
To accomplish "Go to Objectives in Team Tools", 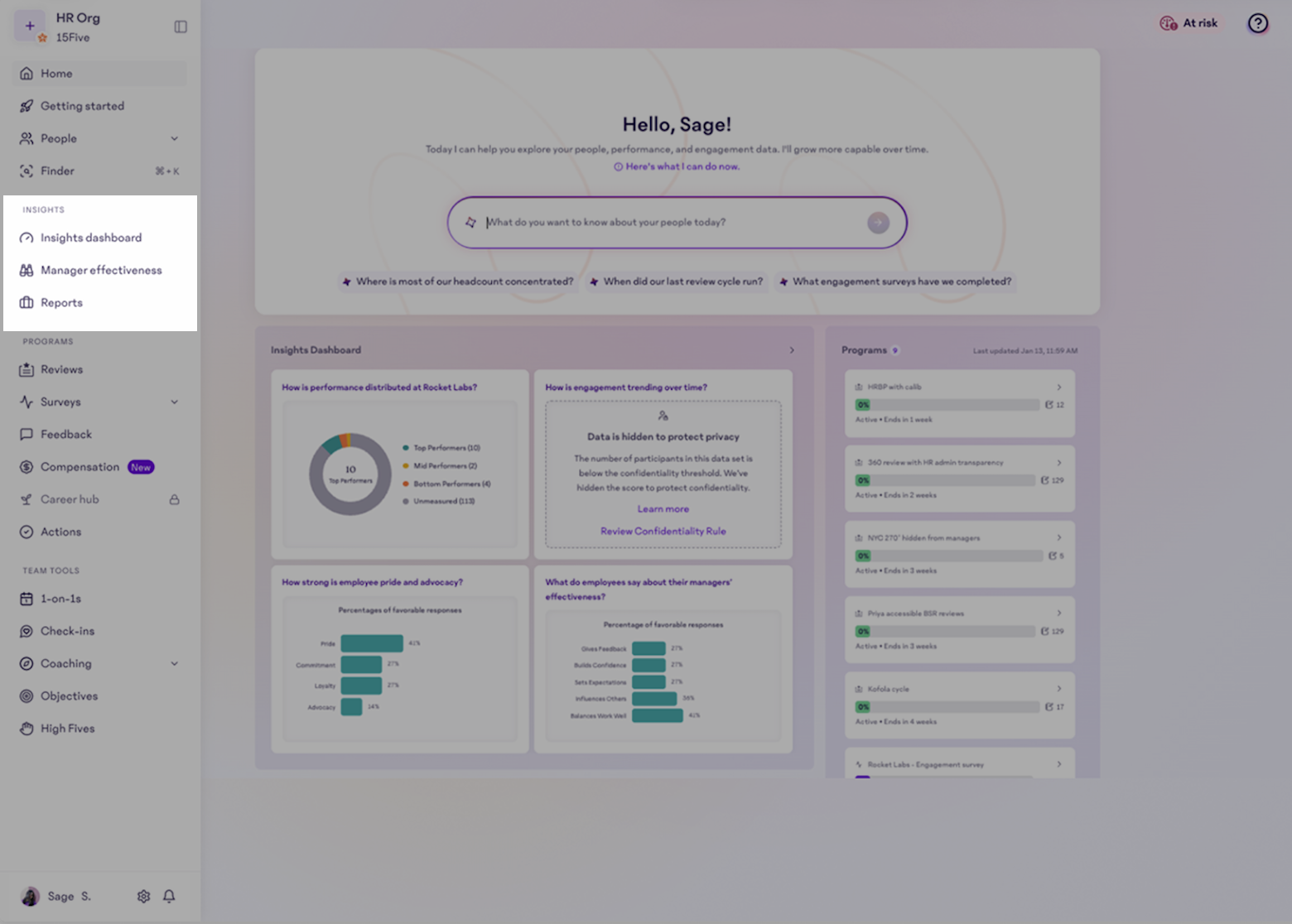I will 69,696.
